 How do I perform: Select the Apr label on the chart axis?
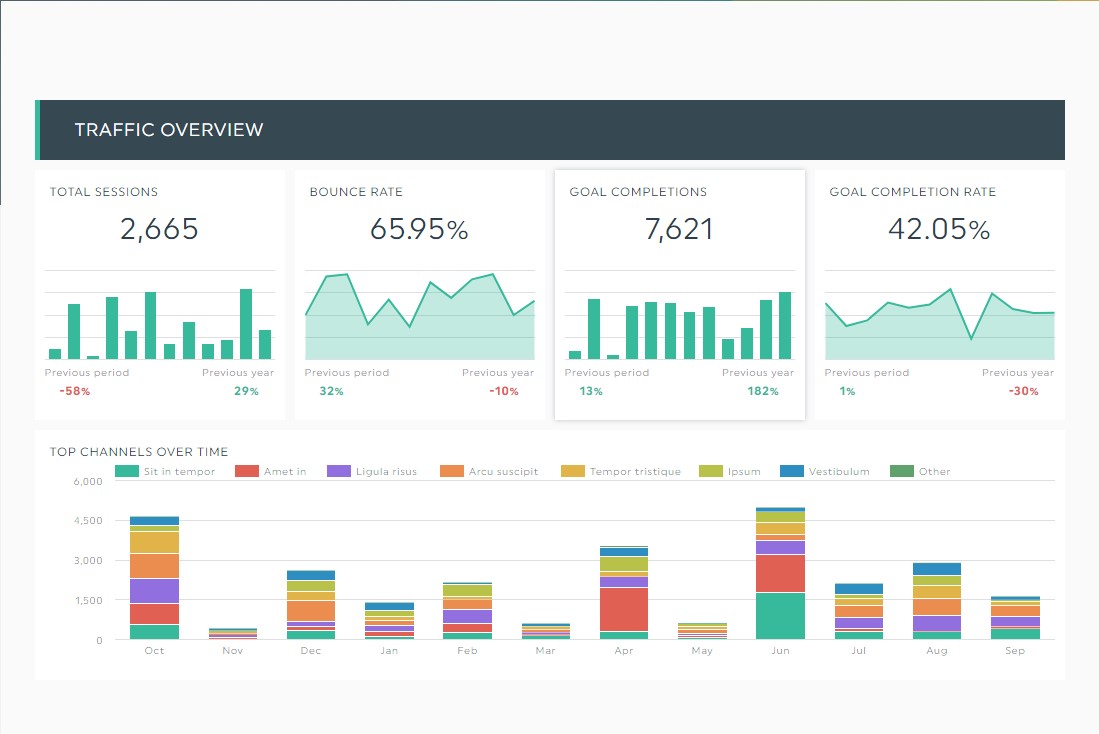(x=624, y=651)
